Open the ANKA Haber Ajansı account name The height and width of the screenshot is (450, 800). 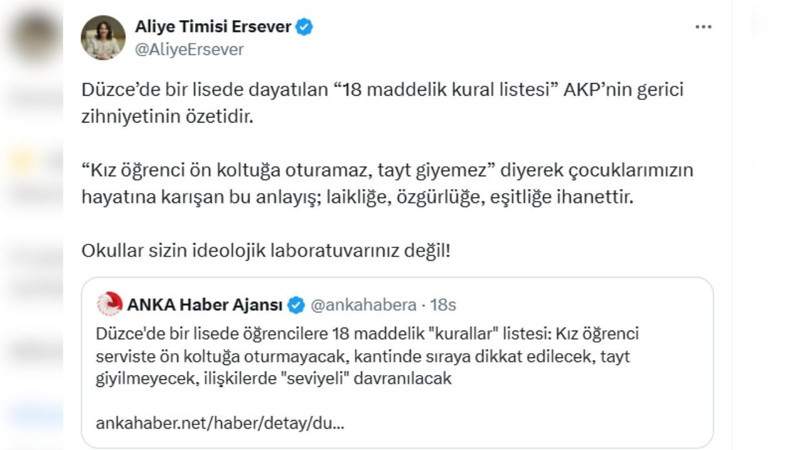[205, 304]
